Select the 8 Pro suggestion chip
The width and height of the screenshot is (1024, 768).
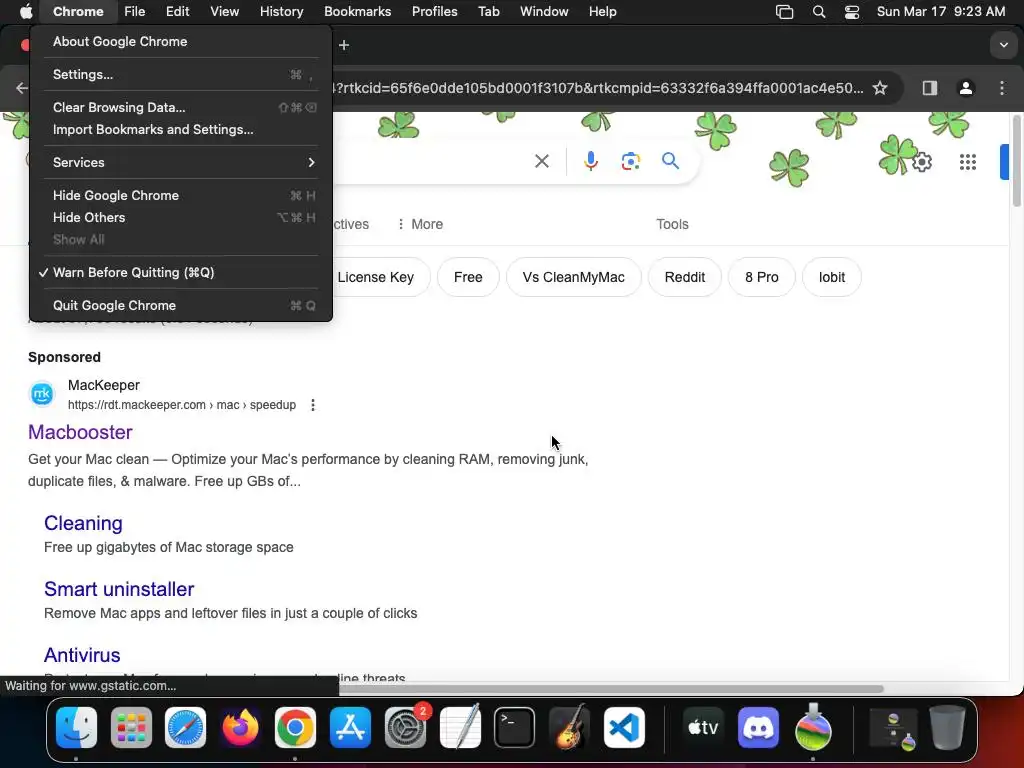(x=761, y=277)
